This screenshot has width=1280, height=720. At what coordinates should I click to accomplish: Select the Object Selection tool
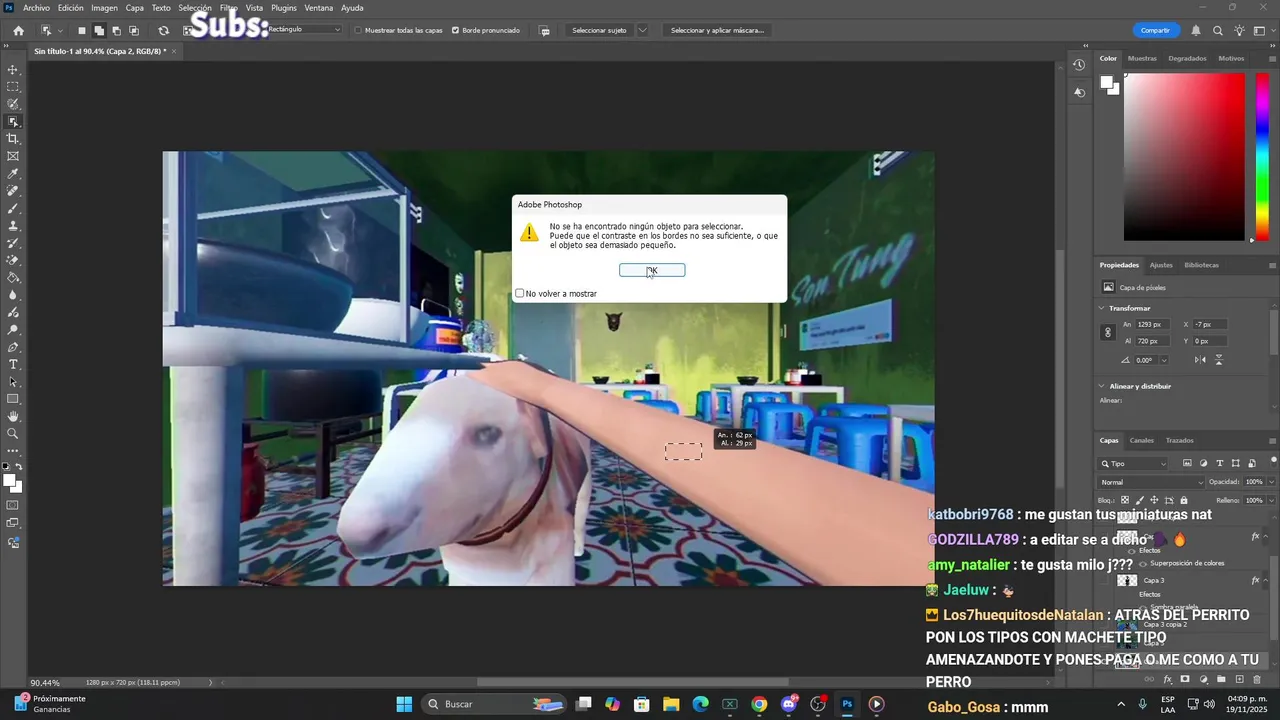13,122
